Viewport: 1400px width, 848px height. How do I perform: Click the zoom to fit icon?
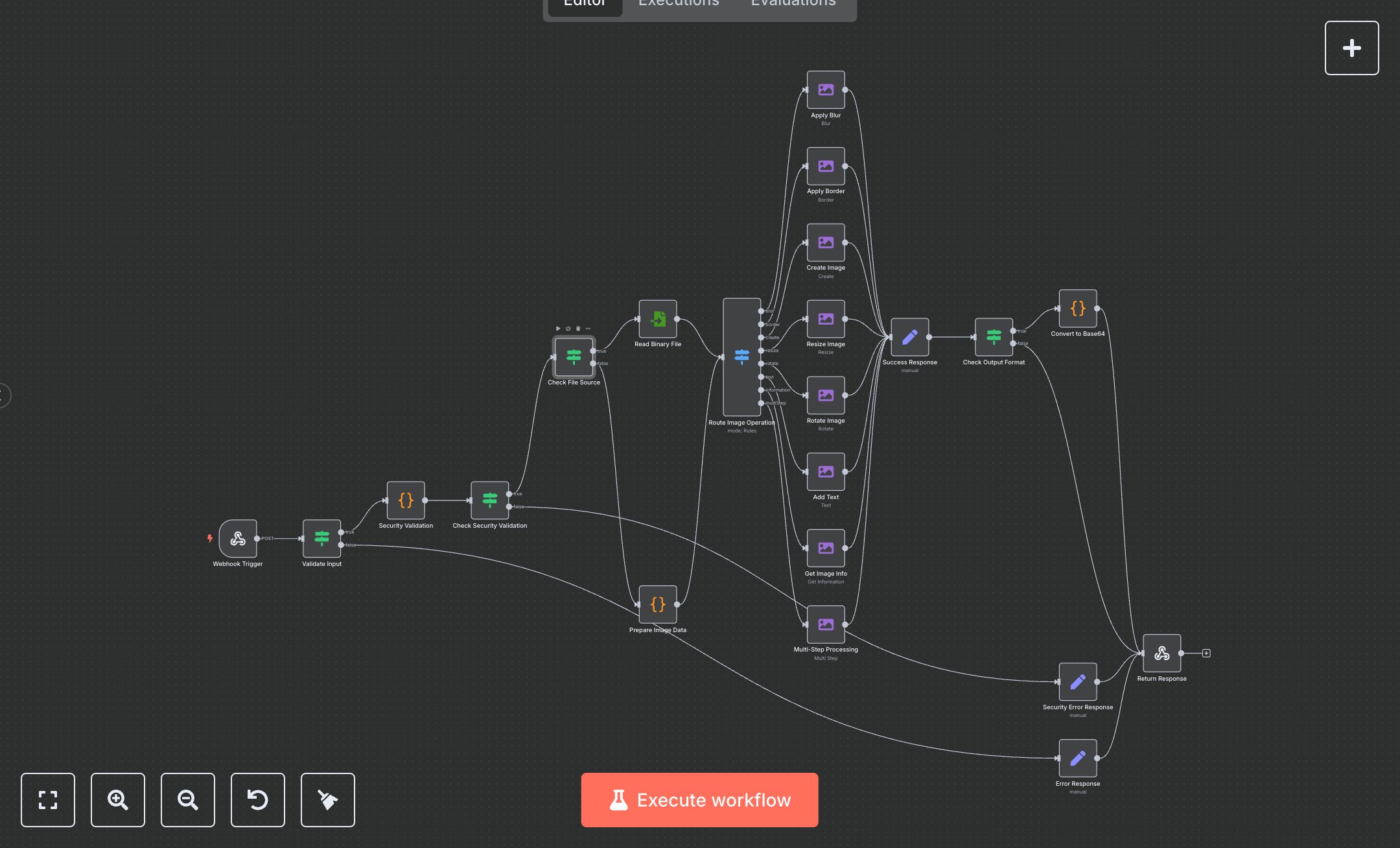click(48, 799)
